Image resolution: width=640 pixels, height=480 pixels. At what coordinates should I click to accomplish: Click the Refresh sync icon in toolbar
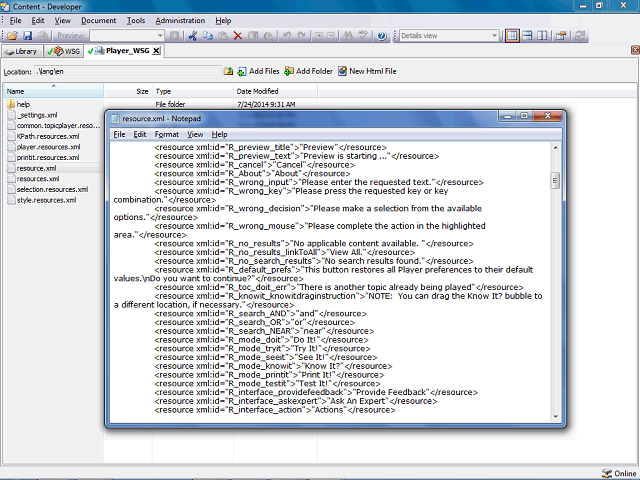[580, 36]
